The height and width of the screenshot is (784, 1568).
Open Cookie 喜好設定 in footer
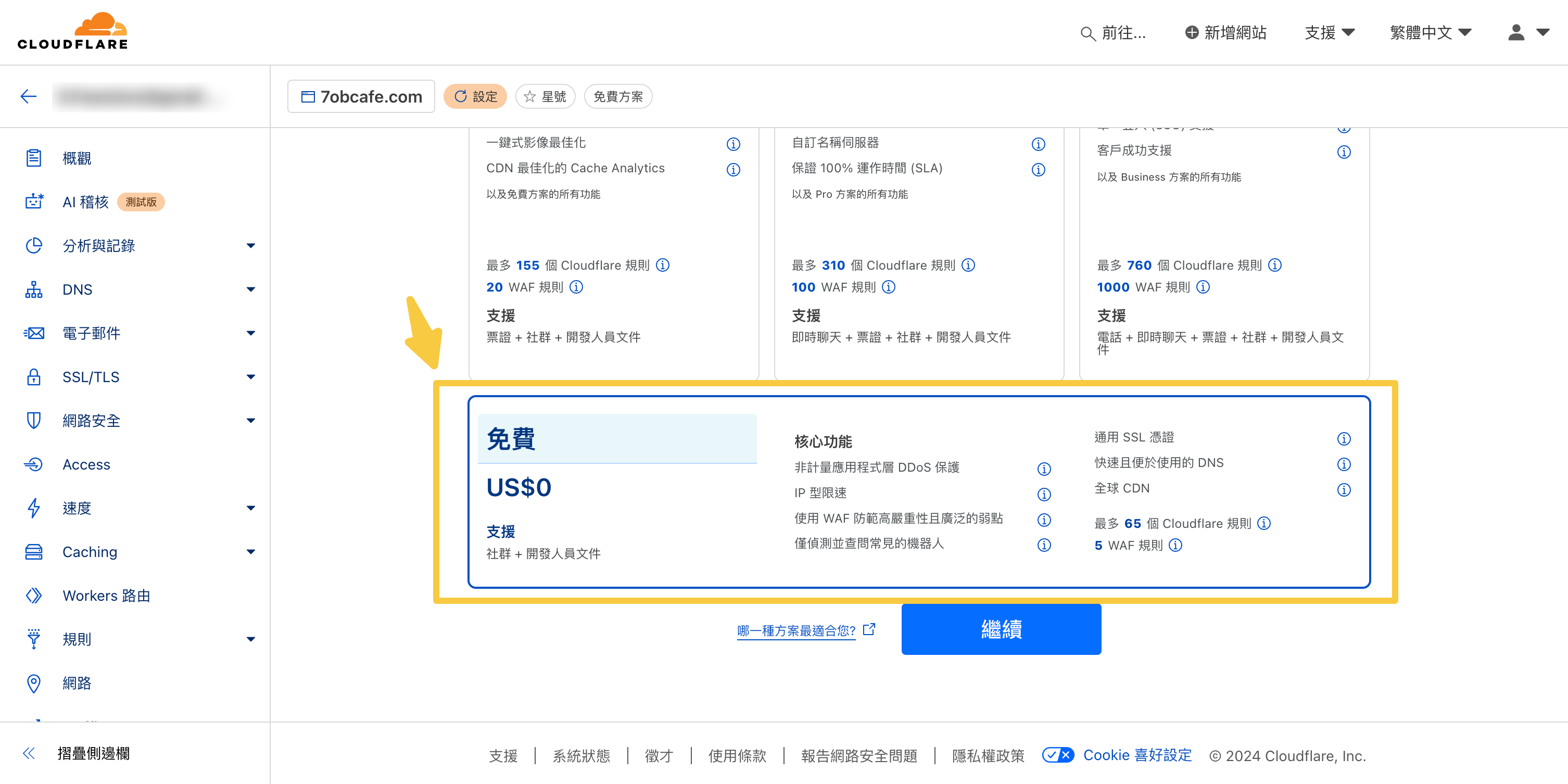click(x=1117, y=755)
